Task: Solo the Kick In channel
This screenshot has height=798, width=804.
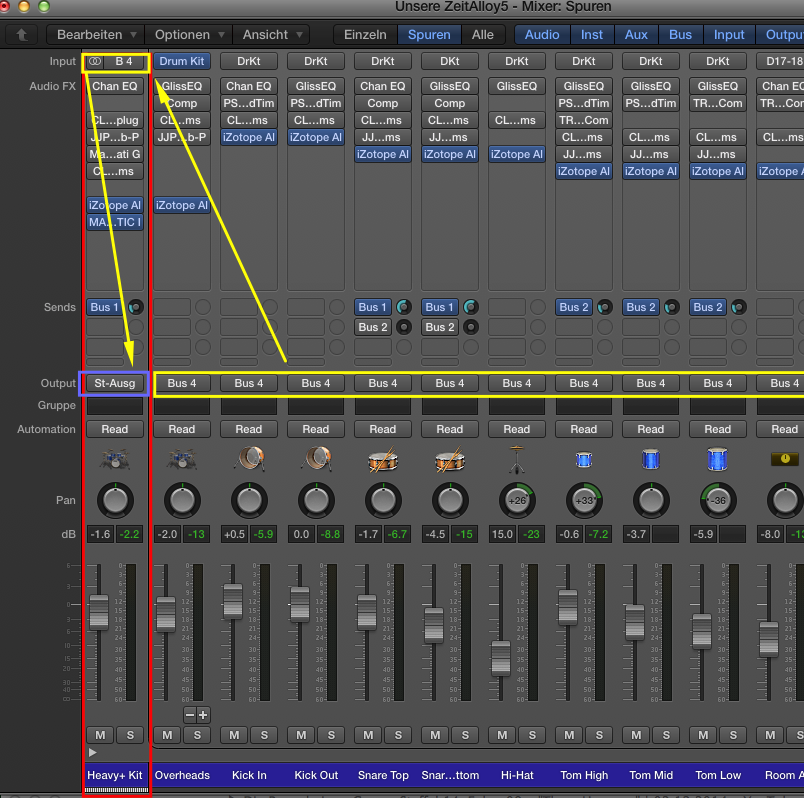Action: point(264,735)
